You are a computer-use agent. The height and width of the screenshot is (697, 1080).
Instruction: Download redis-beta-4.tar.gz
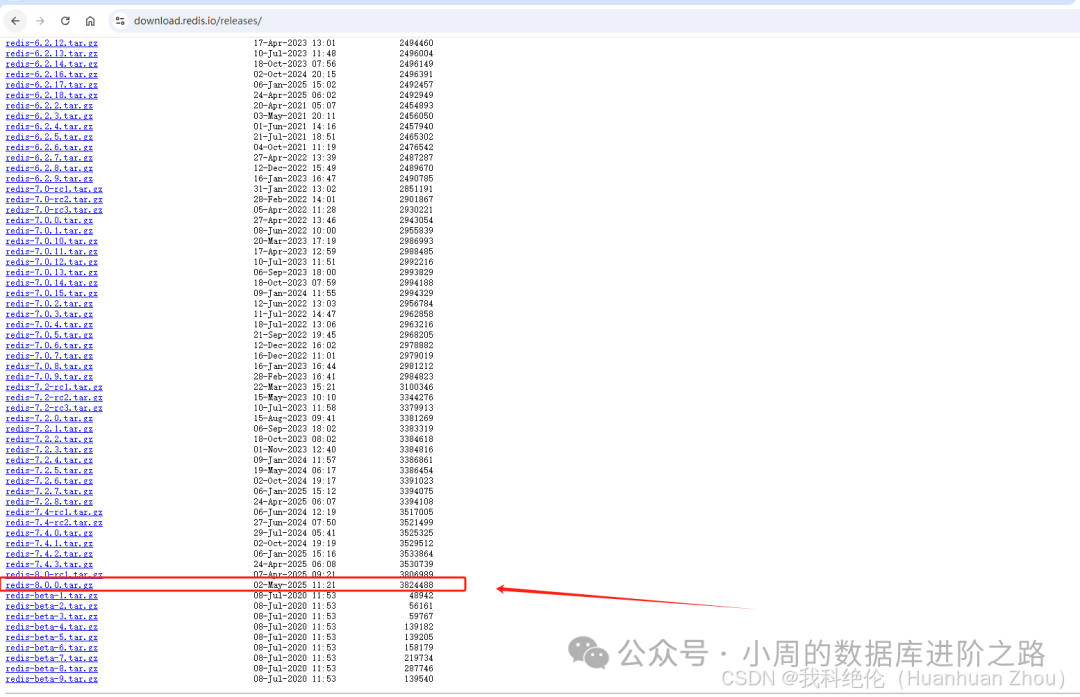click(x=52, y=627)
